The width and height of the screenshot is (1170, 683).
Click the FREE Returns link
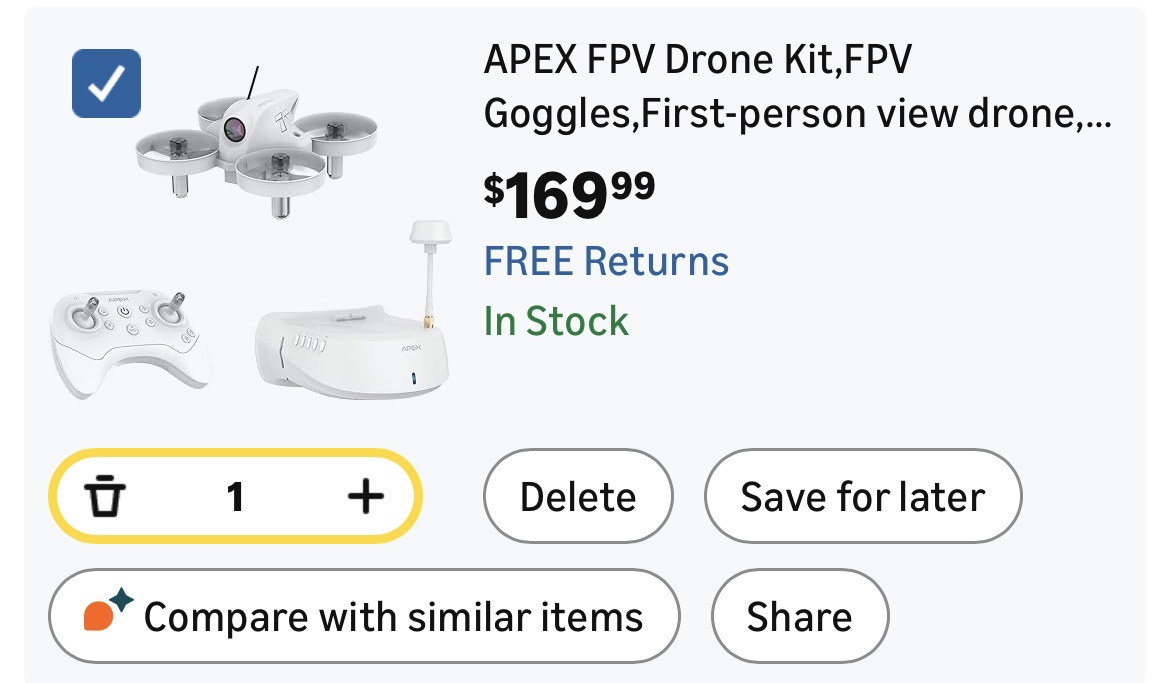(x=606, y=261)
